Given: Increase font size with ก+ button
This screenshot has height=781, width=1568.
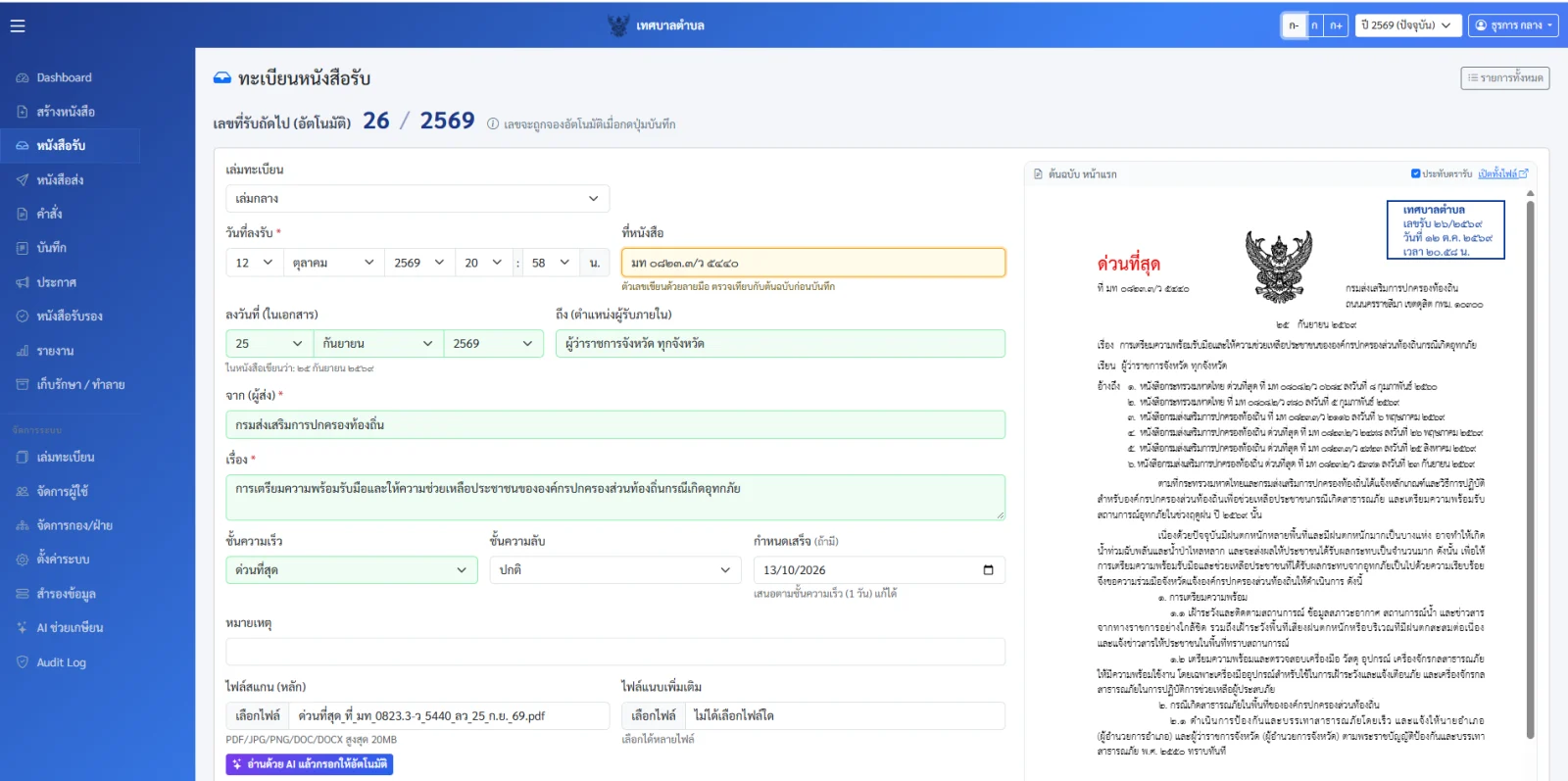Looking at the screenshot, I should pos(1336,25).
